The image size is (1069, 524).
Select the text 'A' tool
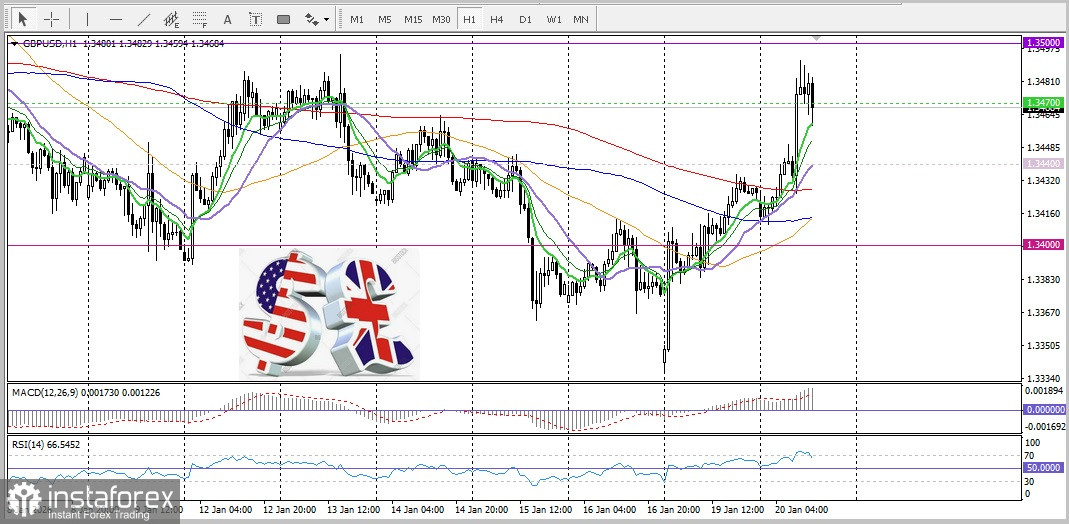(x=228, y=19)
